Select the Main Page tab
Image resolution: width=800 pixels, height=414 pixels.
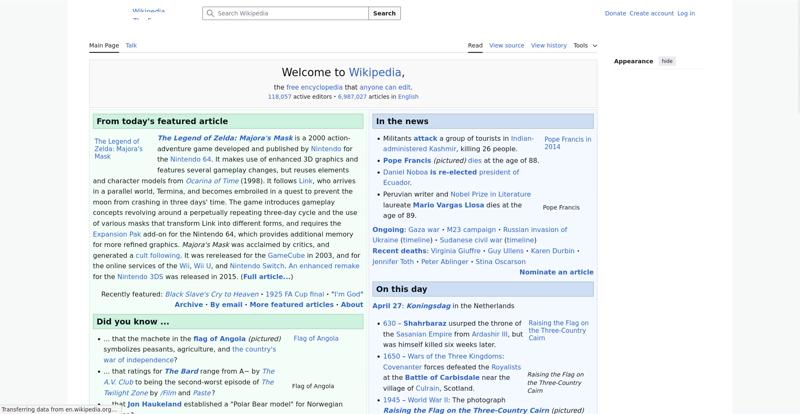pyautogui.click(x=104, y=45)
